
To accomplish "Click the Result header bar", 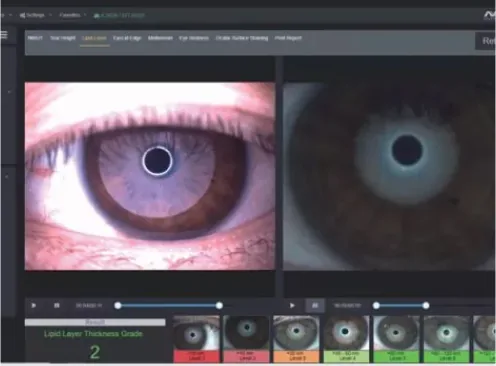I will click(x=95, y=322).
